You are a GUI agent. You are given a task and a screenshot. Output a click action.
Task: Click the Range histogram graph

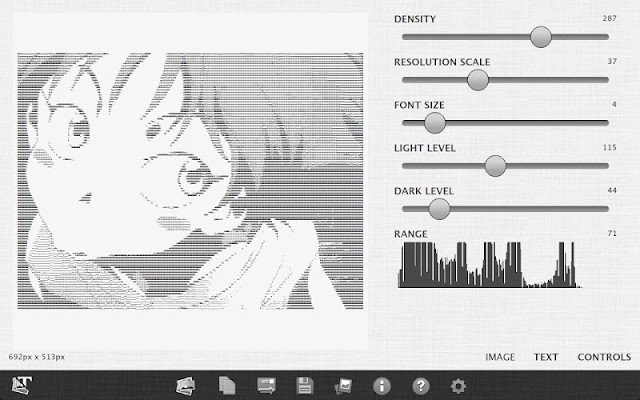click(x=489, y=265)
